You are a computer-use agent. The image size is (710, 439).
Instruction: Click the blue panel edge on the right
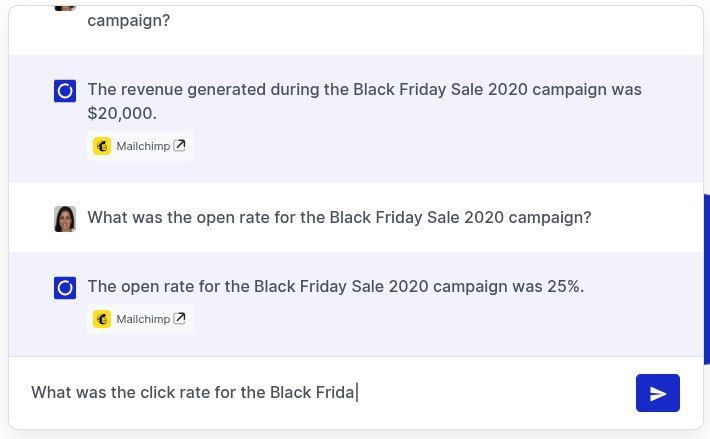pyautogui.click(x=706, y=270)
